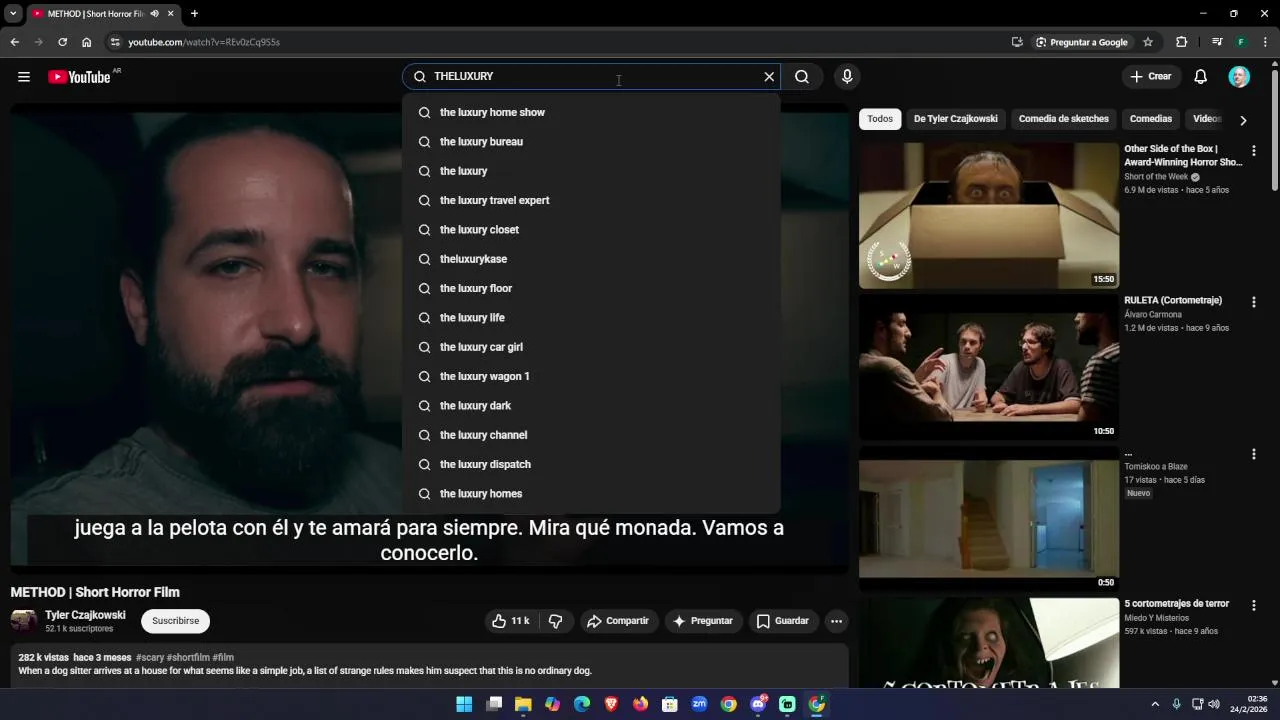Screen dimensions: 1280x720
Task: Open options for RULETA video
Action: pyautogui.click(x=1254, y=302)
